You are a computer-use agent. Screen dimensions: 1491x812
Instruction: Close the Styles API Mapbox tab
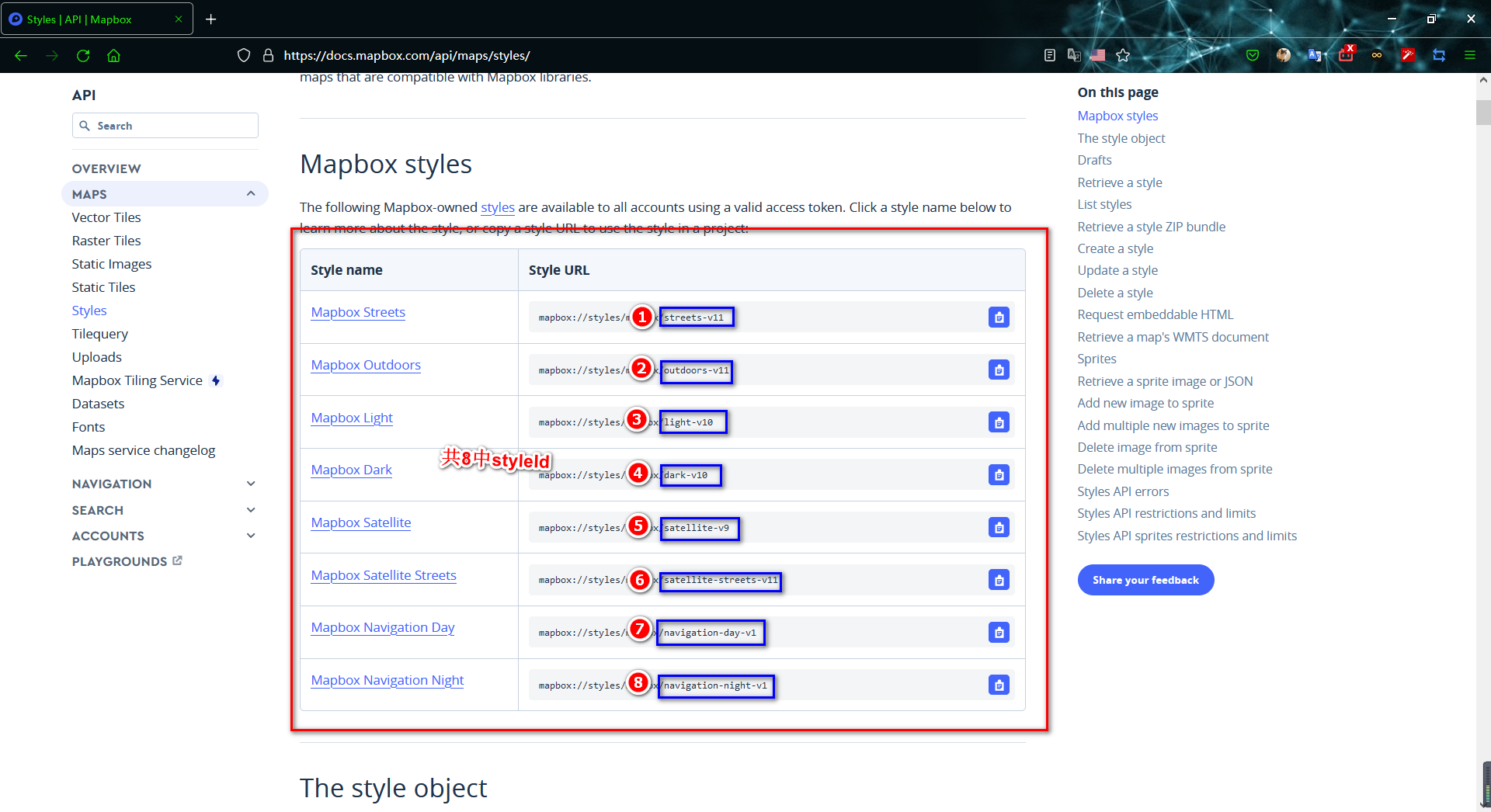(179, 19)
